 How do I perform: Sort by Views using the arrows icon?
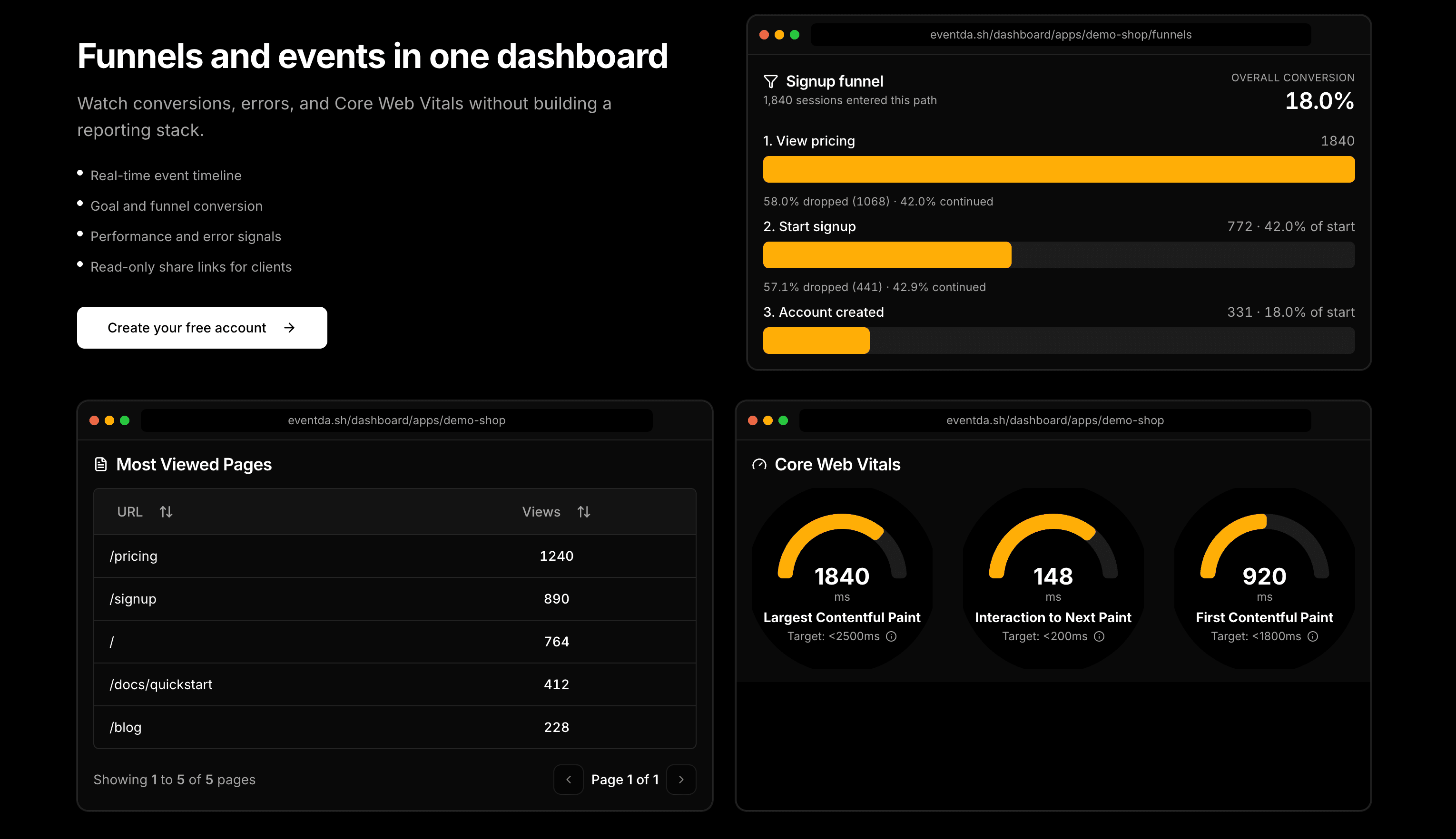584,512
